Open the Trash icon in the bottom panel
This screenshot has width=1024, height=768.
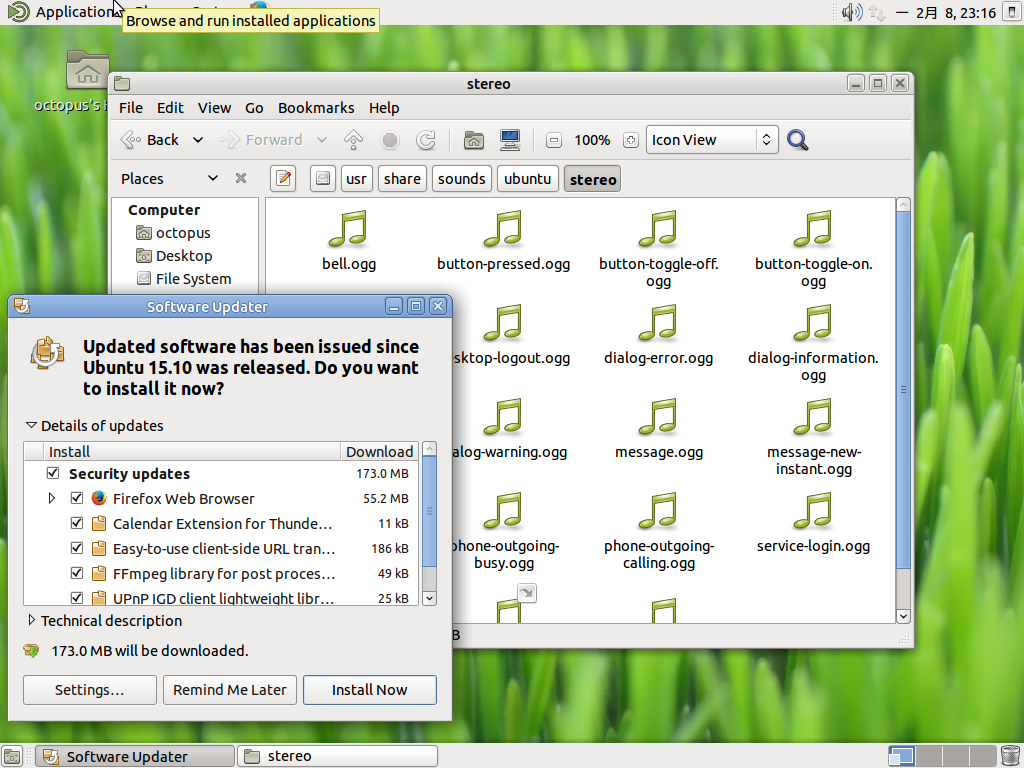1010,756
